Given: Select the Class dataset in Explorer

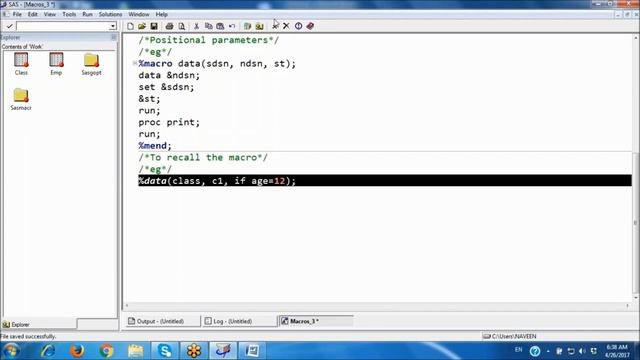Looking at the screenshot, I should (x=21, y=64).
